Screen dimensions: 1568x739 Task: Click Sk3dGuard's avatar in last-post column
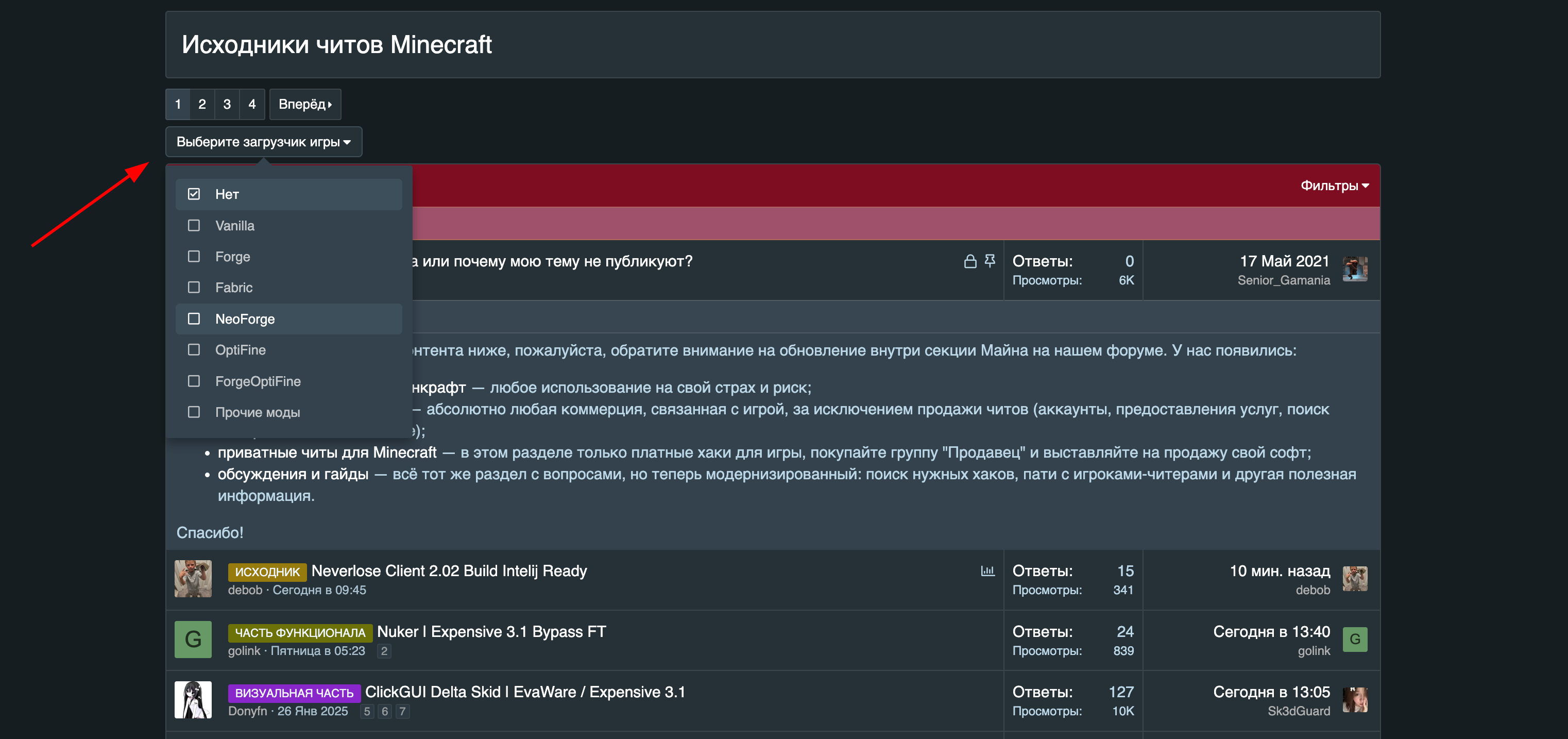click(1355, 700)
